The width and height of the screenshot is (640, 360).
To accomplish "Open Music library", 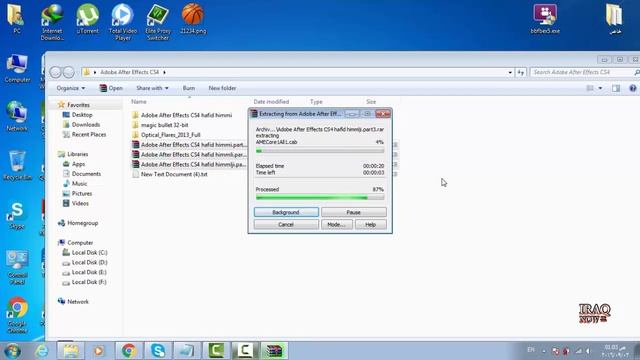I will point(75,184).
